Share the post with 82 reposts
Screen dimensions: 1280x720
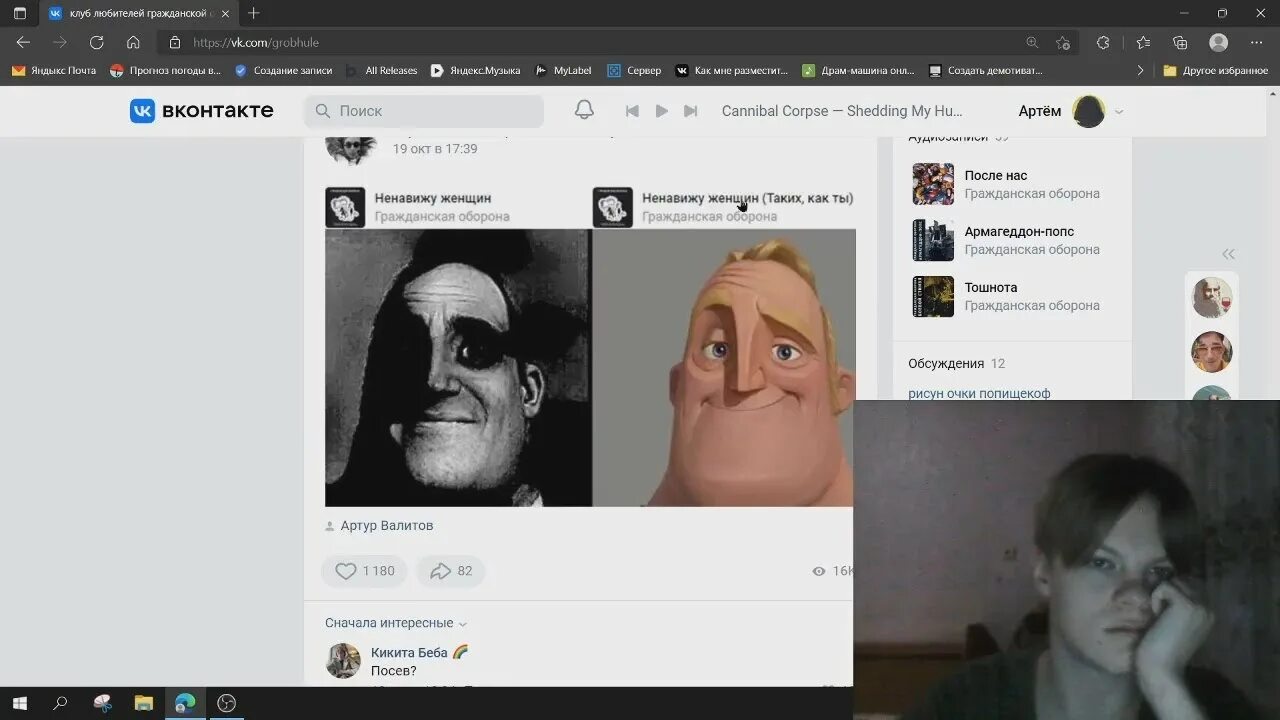(451, 571)
